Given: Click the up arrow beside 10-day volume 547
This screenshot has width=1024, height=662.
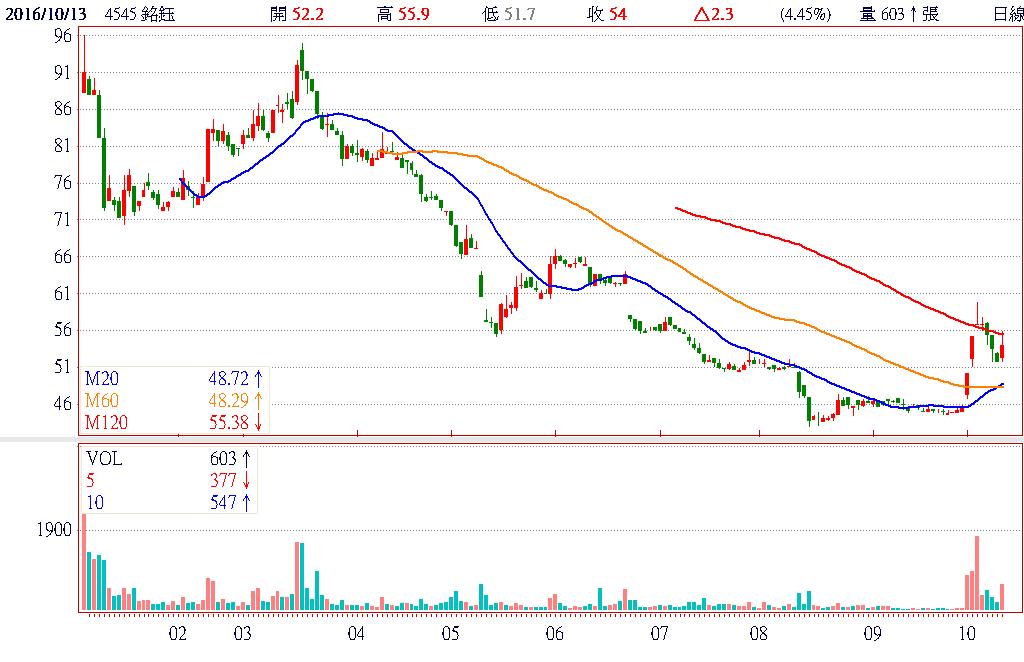Looking at the screenshot, I should pos(246,502).
